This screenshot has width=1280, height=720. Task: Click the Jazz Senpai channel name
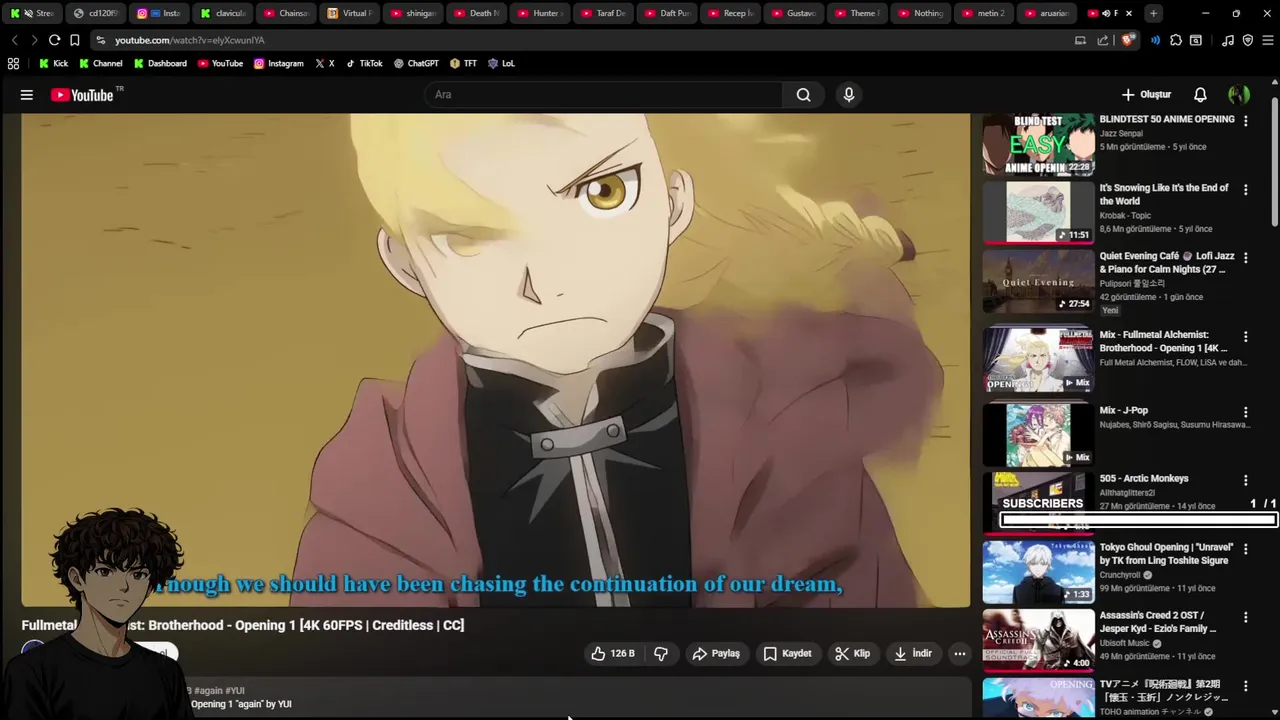click(1121, 133)
